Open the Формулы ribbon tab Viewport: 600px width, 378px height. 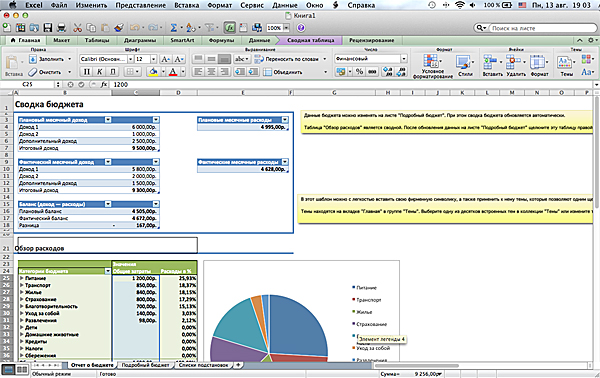click(x=221, y=40)
